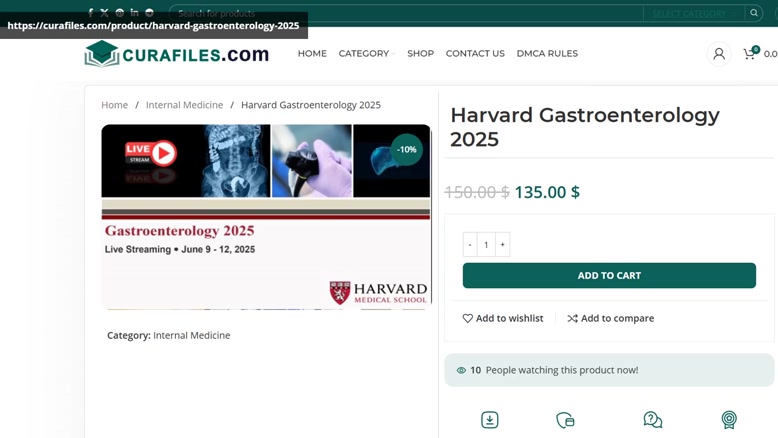This screenshot has height=438, width=778.
Task: Decrease quantity with minus button
Action: [x=470, y=245]
